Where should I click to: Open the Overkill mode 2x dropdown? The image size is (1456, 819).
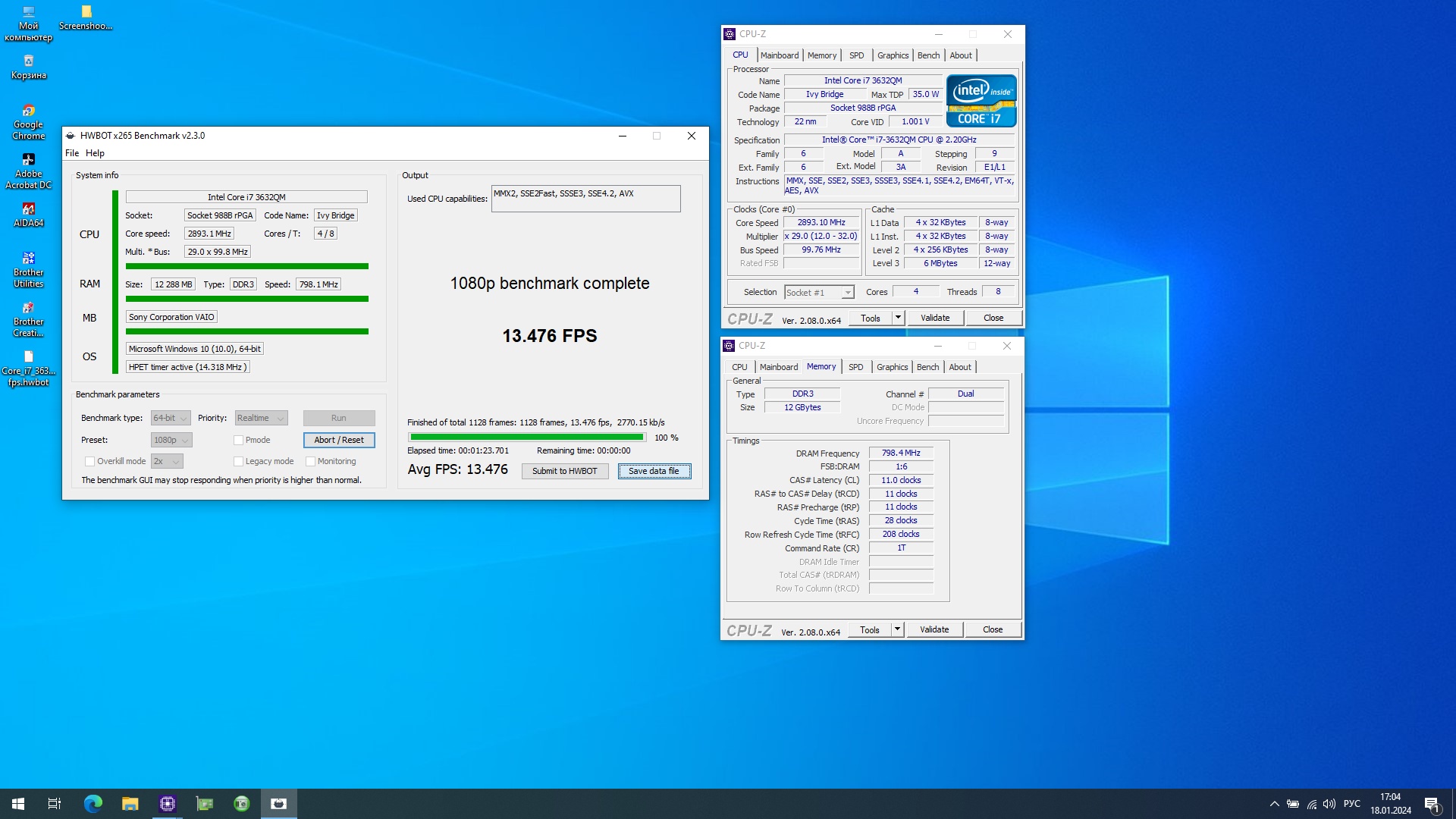(x=167, y=461)
